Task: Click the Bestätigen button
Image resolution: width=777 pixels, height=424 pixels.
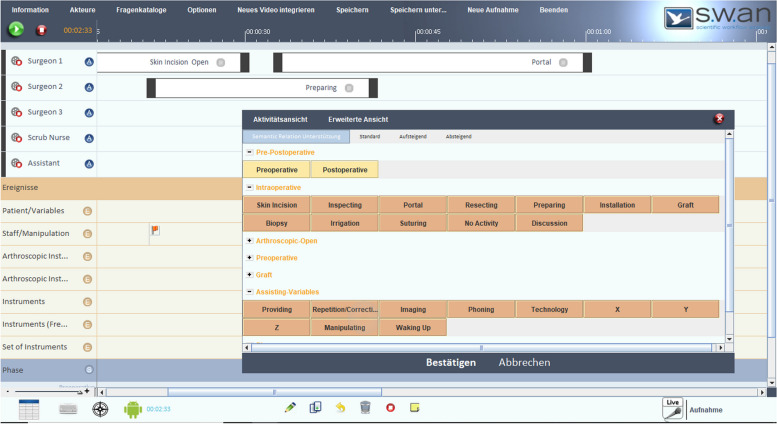Action: tap(450, 362)
